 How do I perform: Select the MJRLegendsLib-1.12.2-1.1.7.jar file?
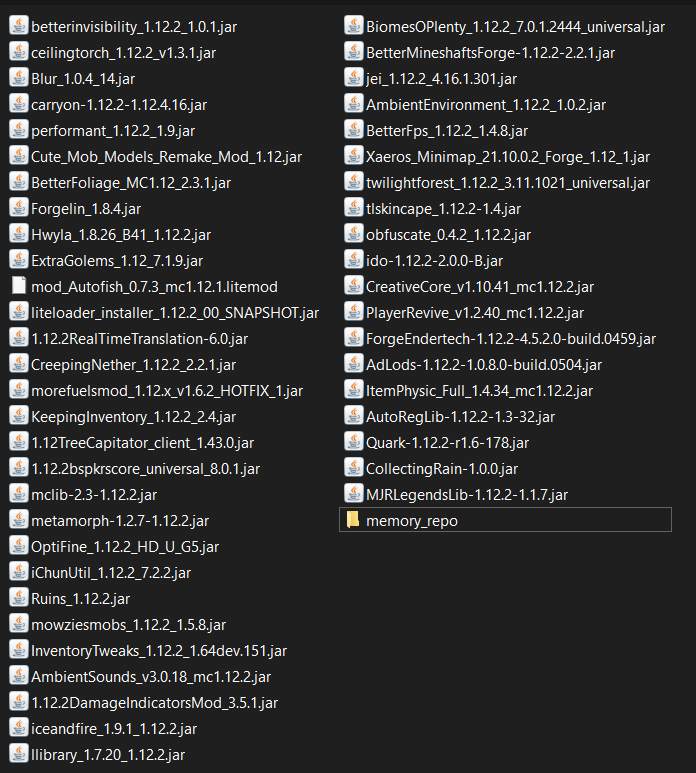point(467,494)
